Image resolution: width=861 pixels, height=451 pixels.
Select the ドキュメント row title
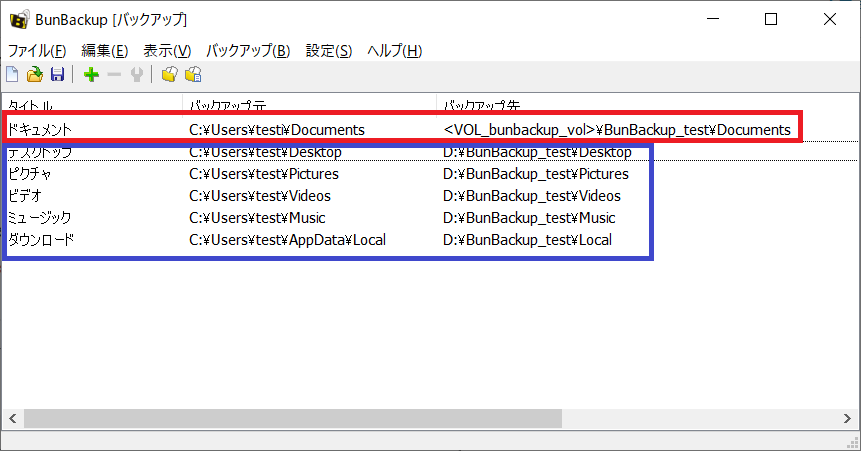pyautogui.click(x=39, y=130)
